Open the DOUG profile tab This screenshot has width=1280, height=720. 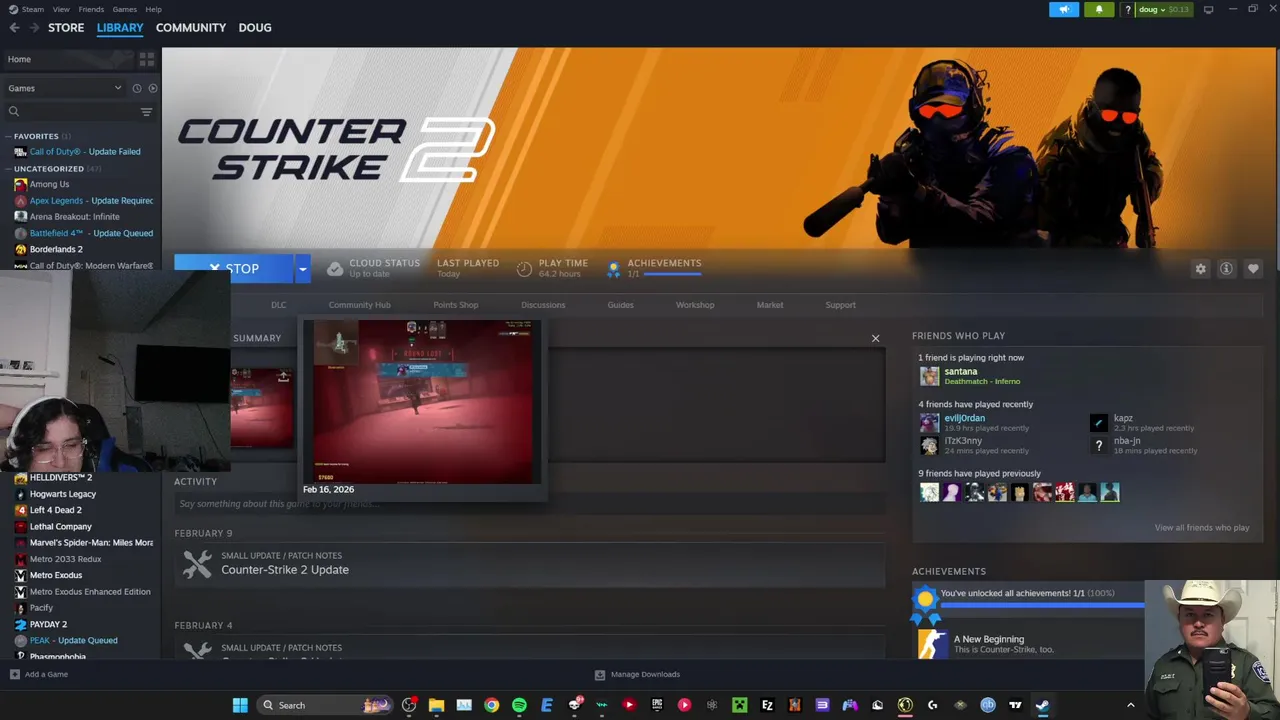[255, 28]
